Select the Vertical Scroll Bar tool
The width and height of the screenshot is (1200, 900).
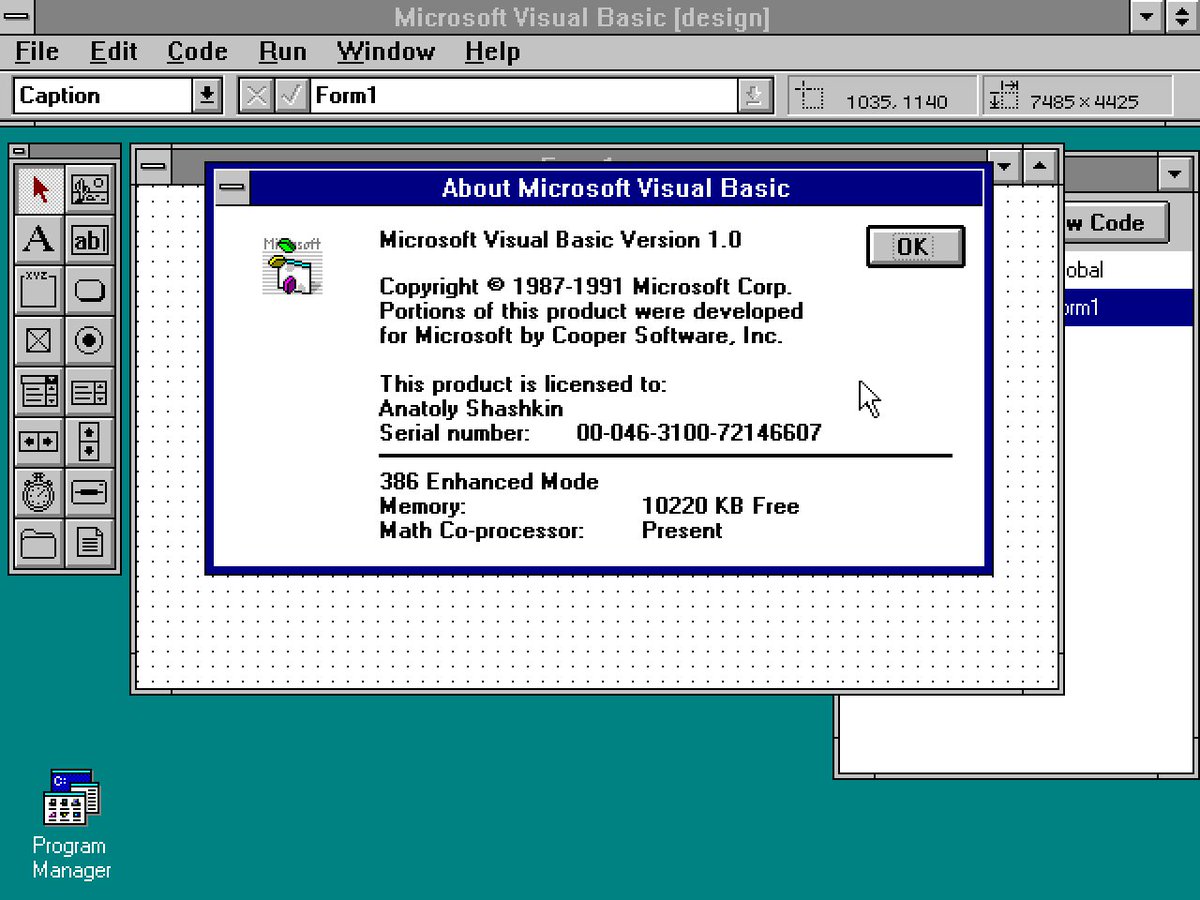click(x=90, y=442)
